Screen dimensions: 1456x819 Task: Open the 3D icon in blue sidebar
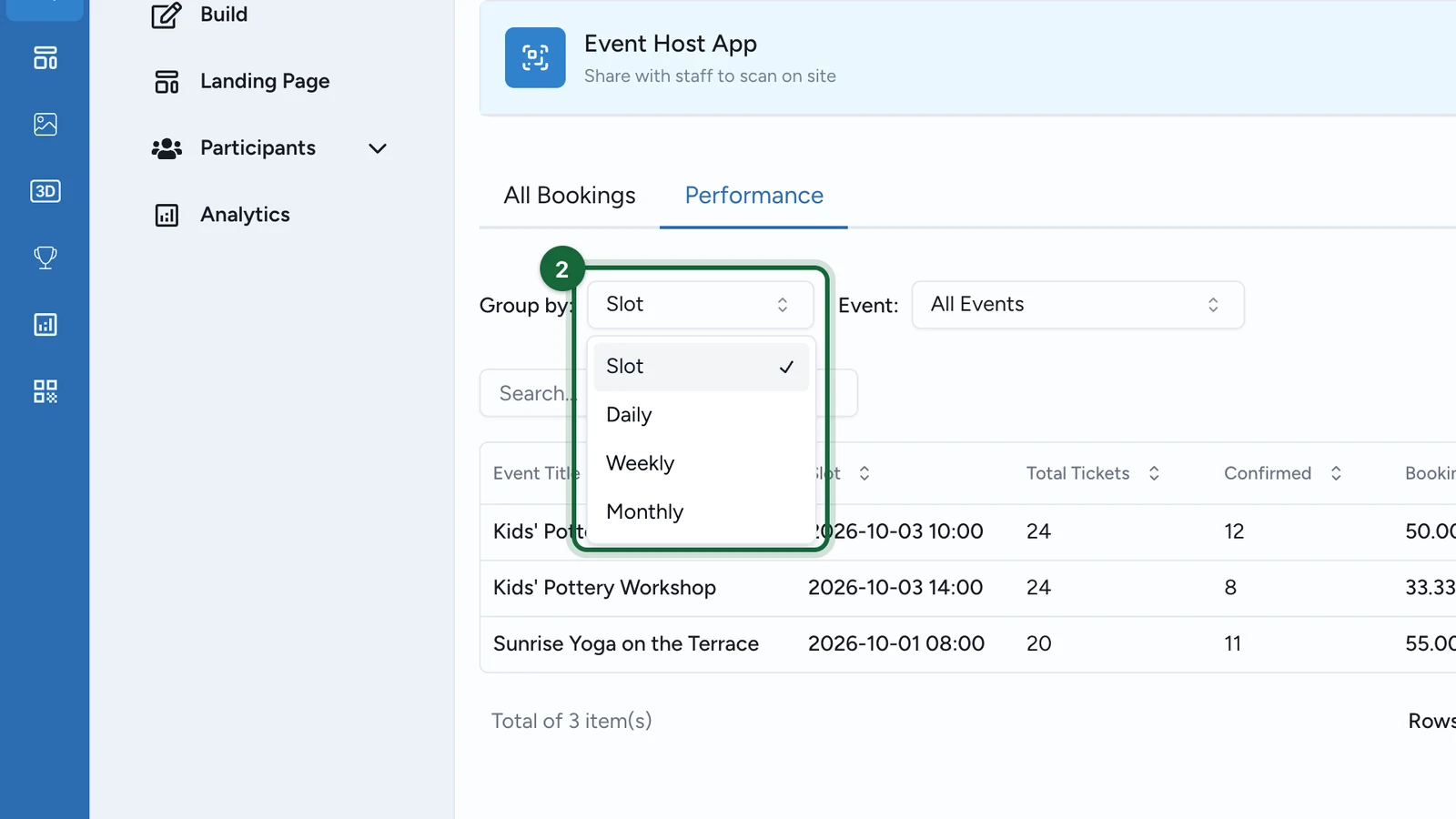45,191
